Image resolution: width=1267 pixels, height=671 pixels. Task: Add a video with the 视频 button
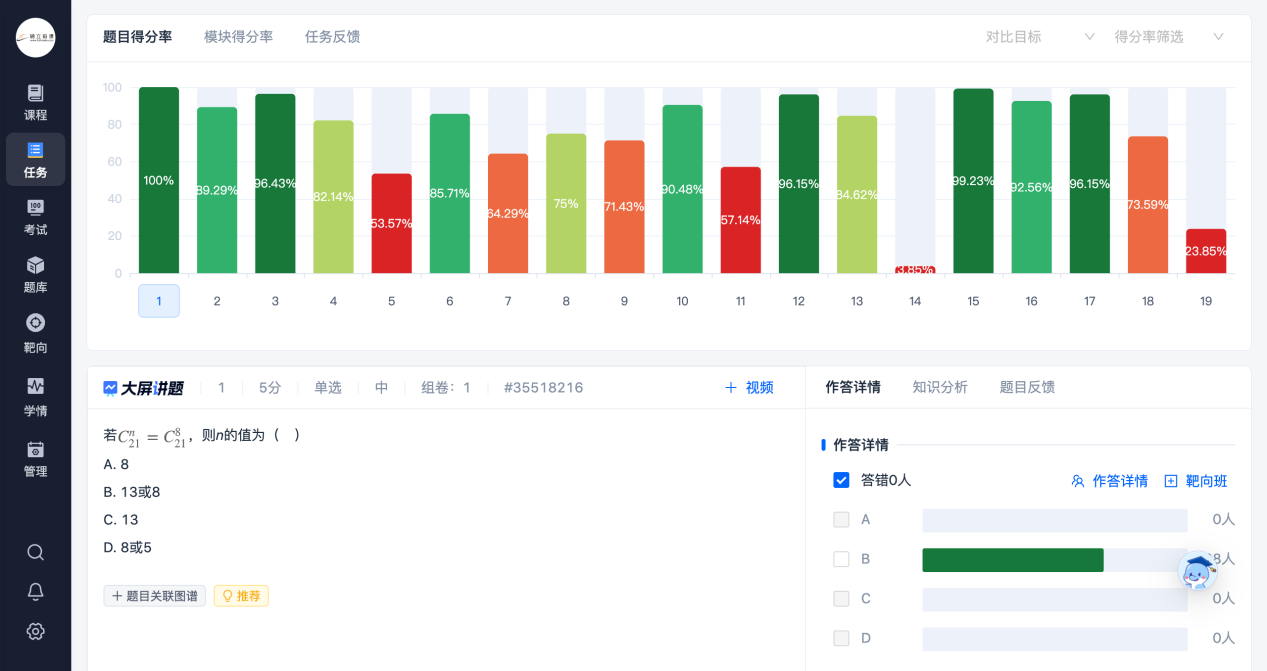(x=749, y=388)
